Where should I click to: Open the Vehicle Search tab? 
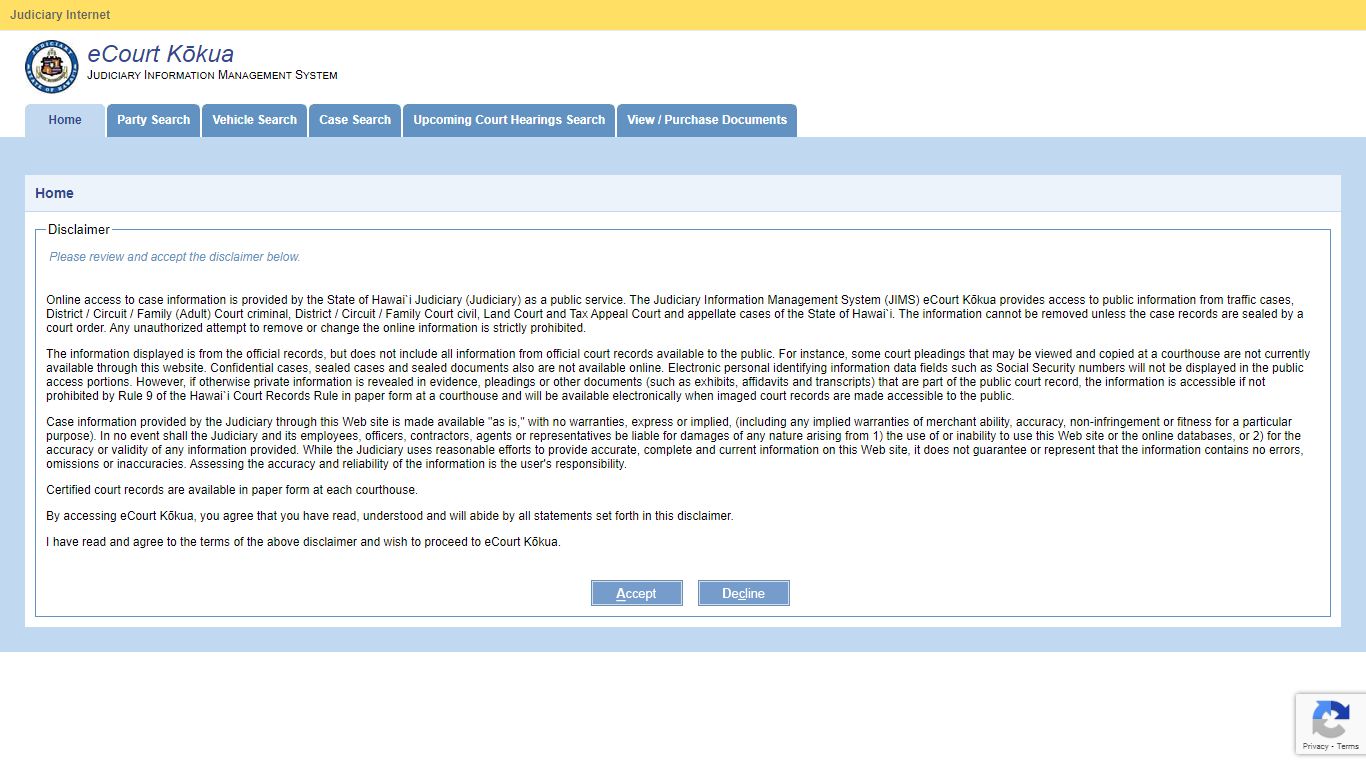(x=254, y=120)
